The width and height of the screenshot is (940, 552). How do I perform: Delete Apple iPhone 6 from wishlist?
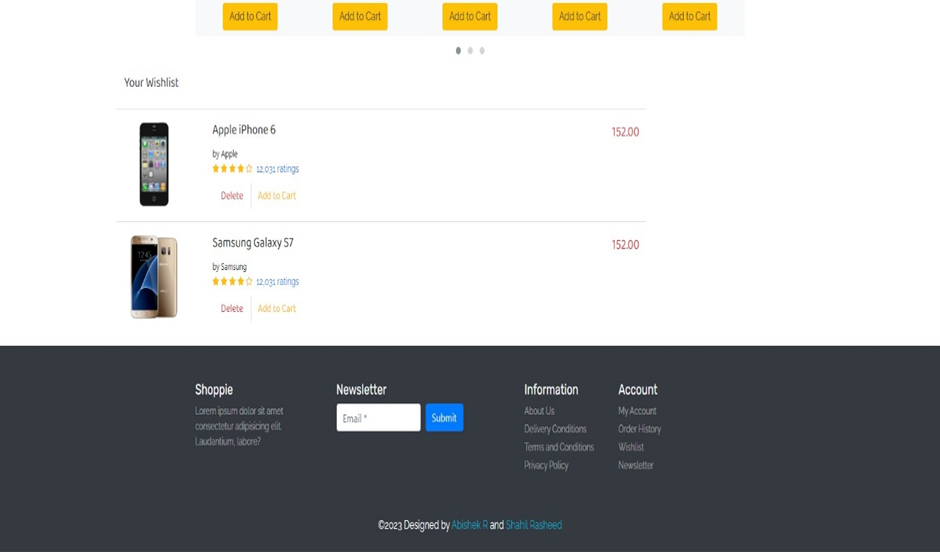pos(232,195)
